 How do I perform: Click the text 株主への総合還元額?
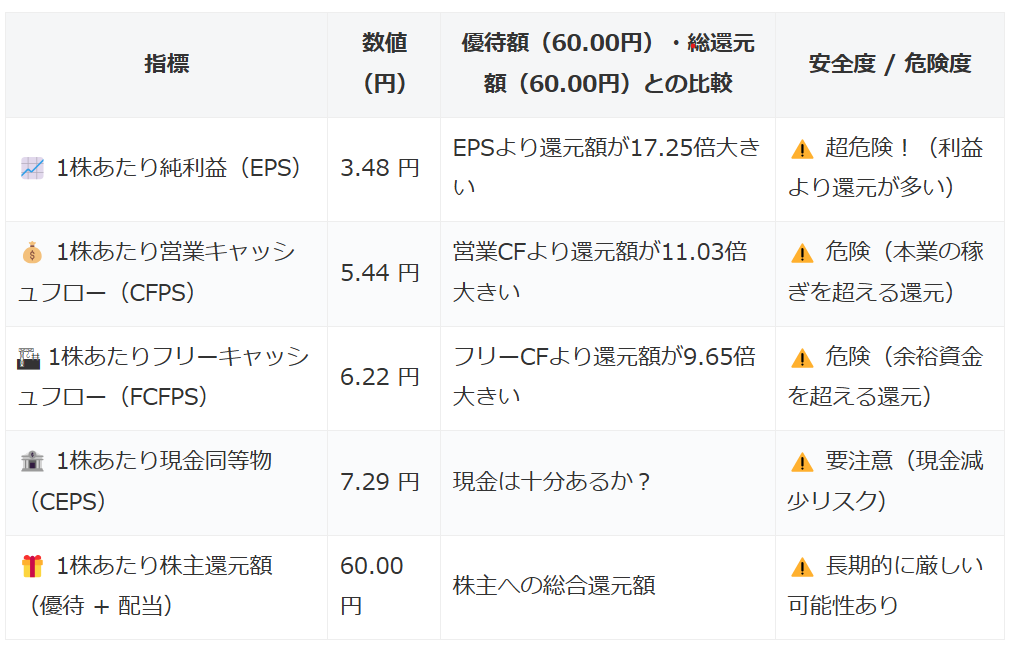click(554, 586)
